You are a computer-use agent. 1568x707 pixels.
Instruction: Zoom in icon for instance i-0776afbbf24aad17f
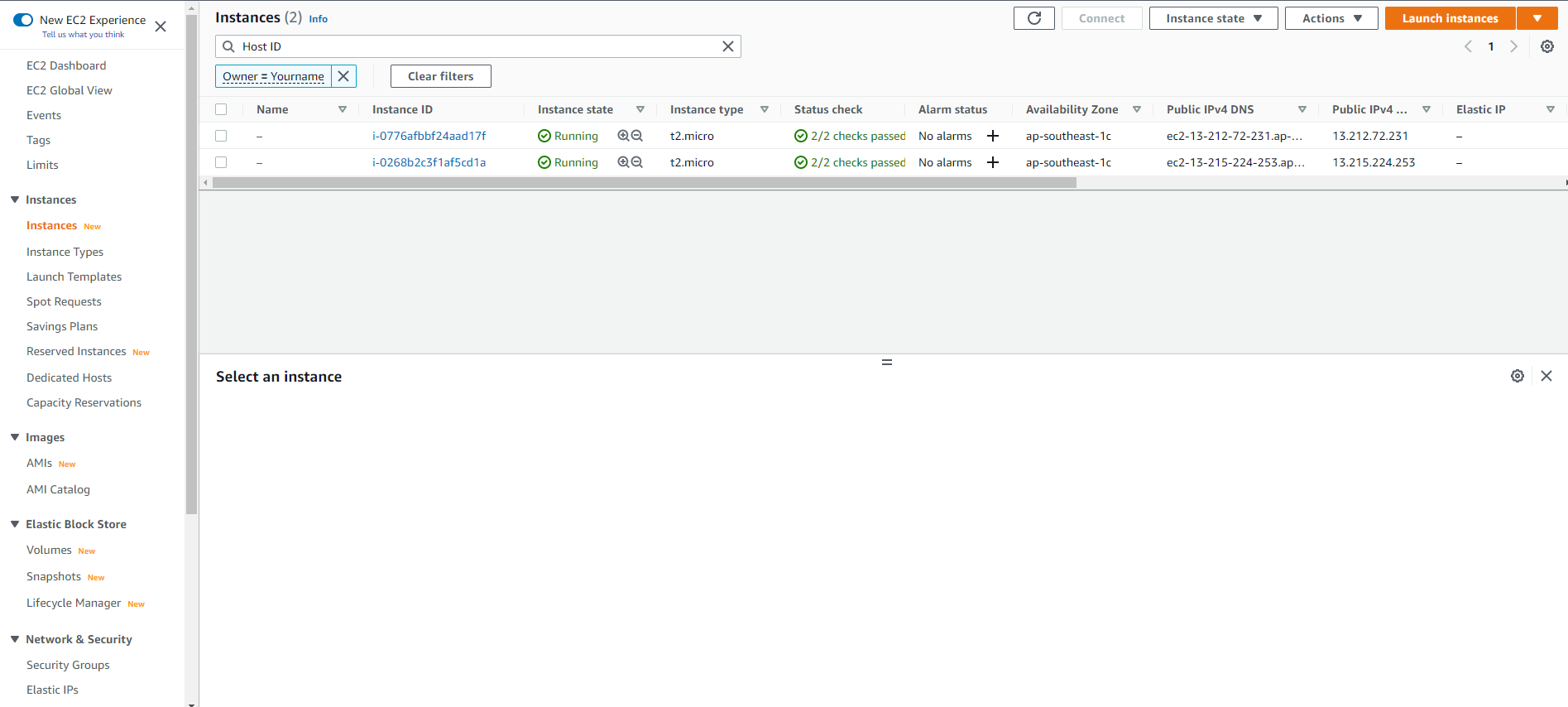(623, 136)
